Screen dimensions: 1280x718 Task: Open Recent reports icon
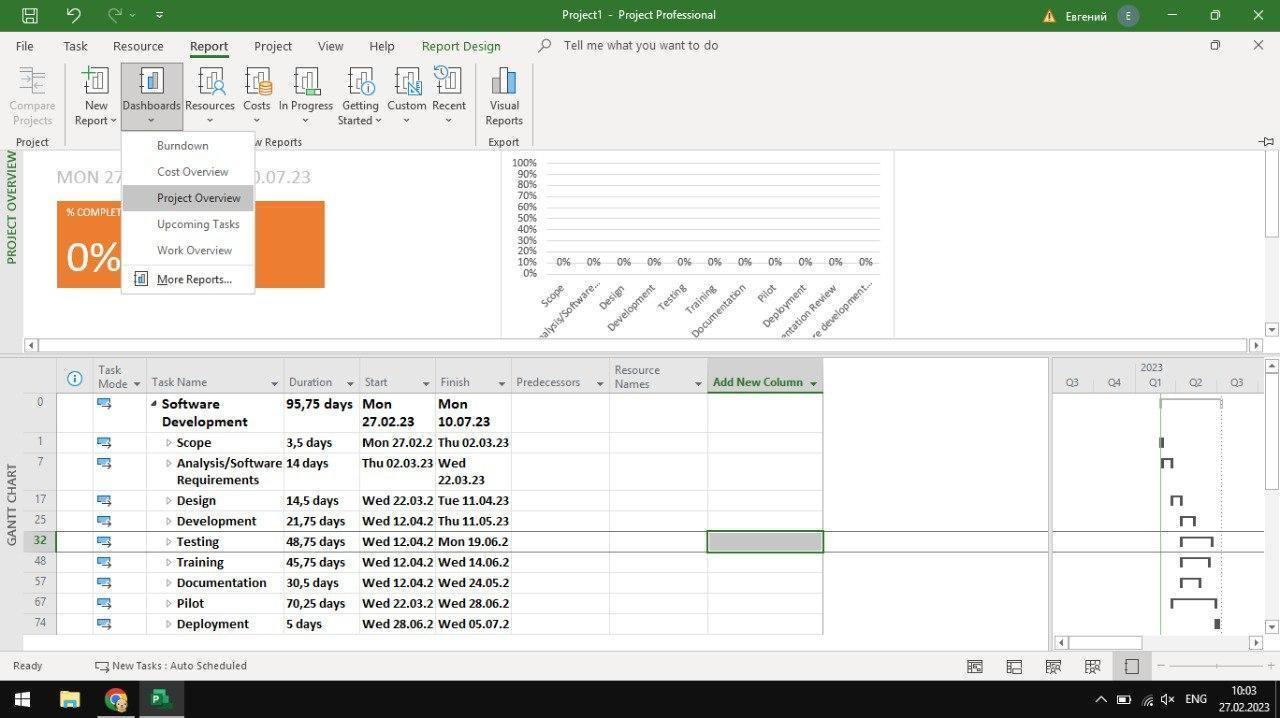(448, 97)
